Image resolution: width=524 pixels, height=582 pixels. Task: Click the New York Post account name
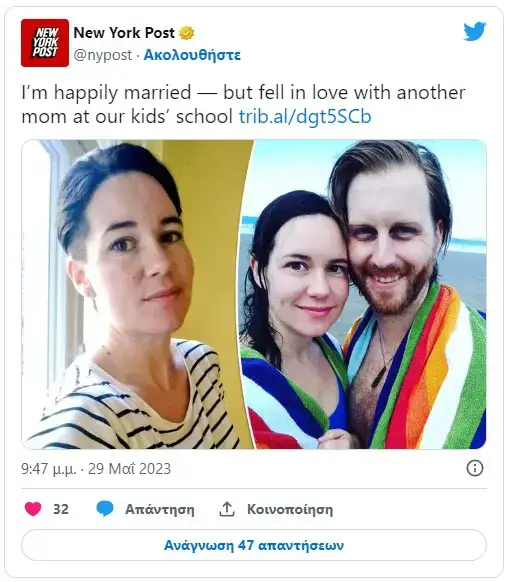pos(124,33)
